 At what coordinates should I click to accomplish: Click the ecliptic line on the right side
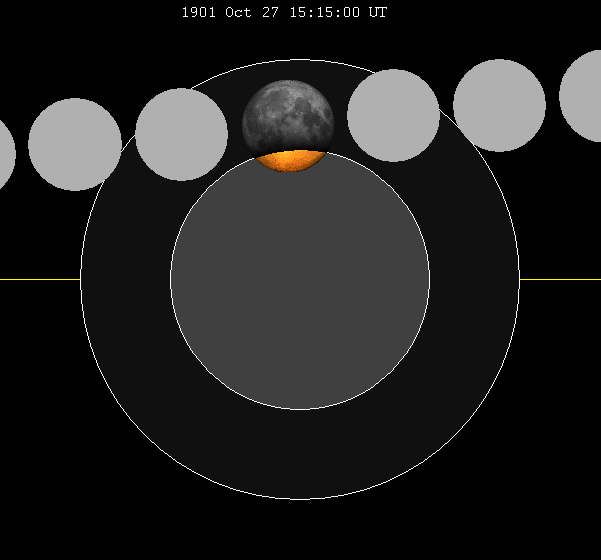point(560,280)
